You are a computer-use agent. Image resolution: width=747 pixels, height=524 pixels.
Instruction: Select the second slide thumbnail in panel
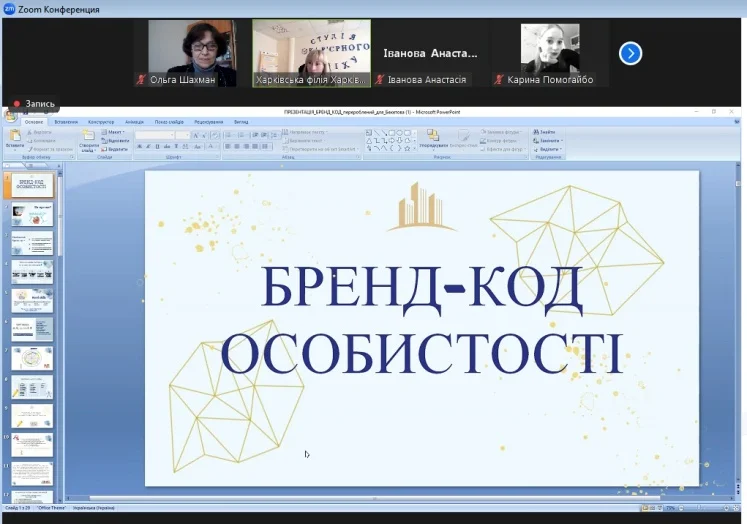[33, 213]
